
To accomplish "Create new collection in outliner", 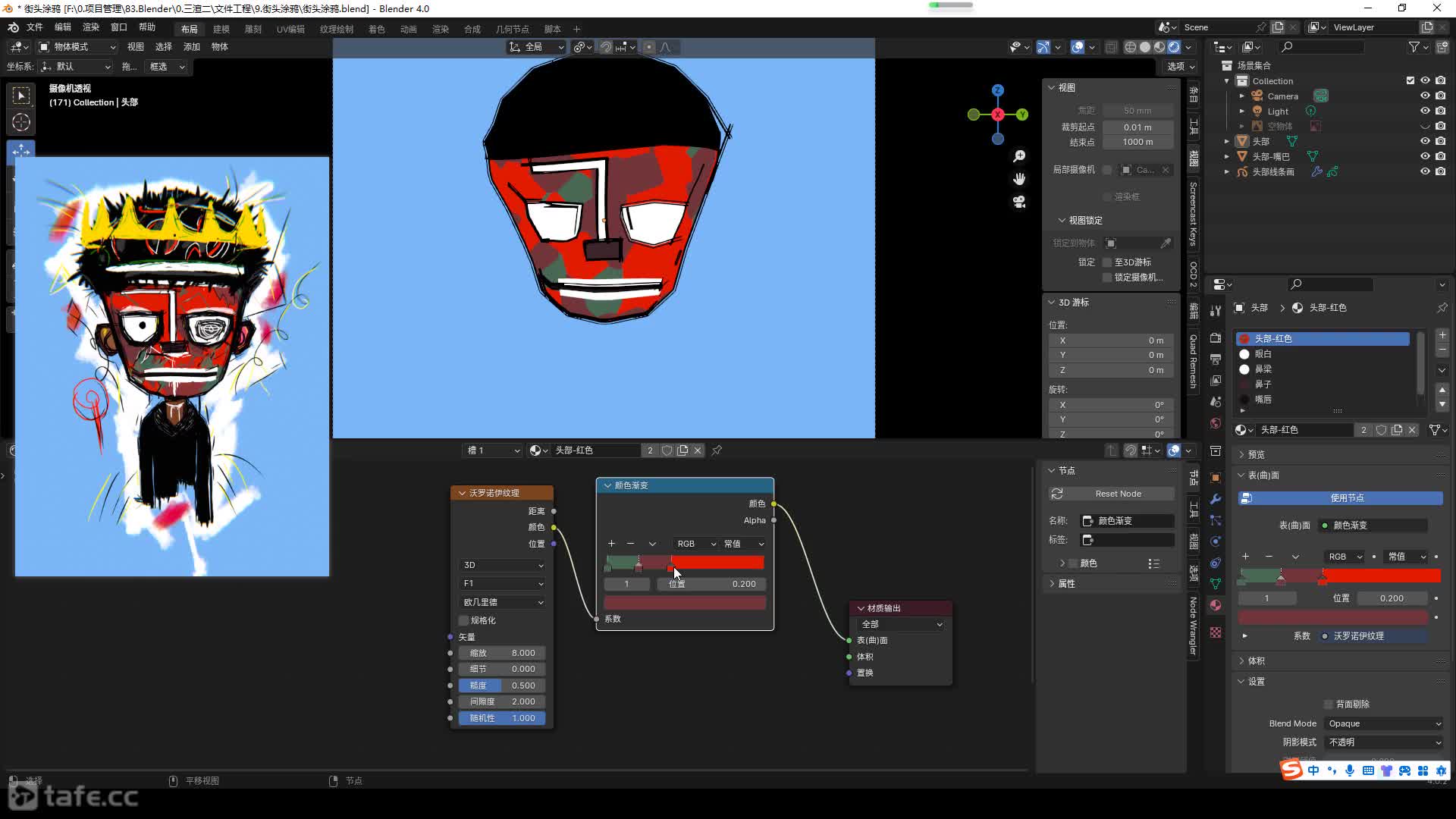I will (1442, 47).
